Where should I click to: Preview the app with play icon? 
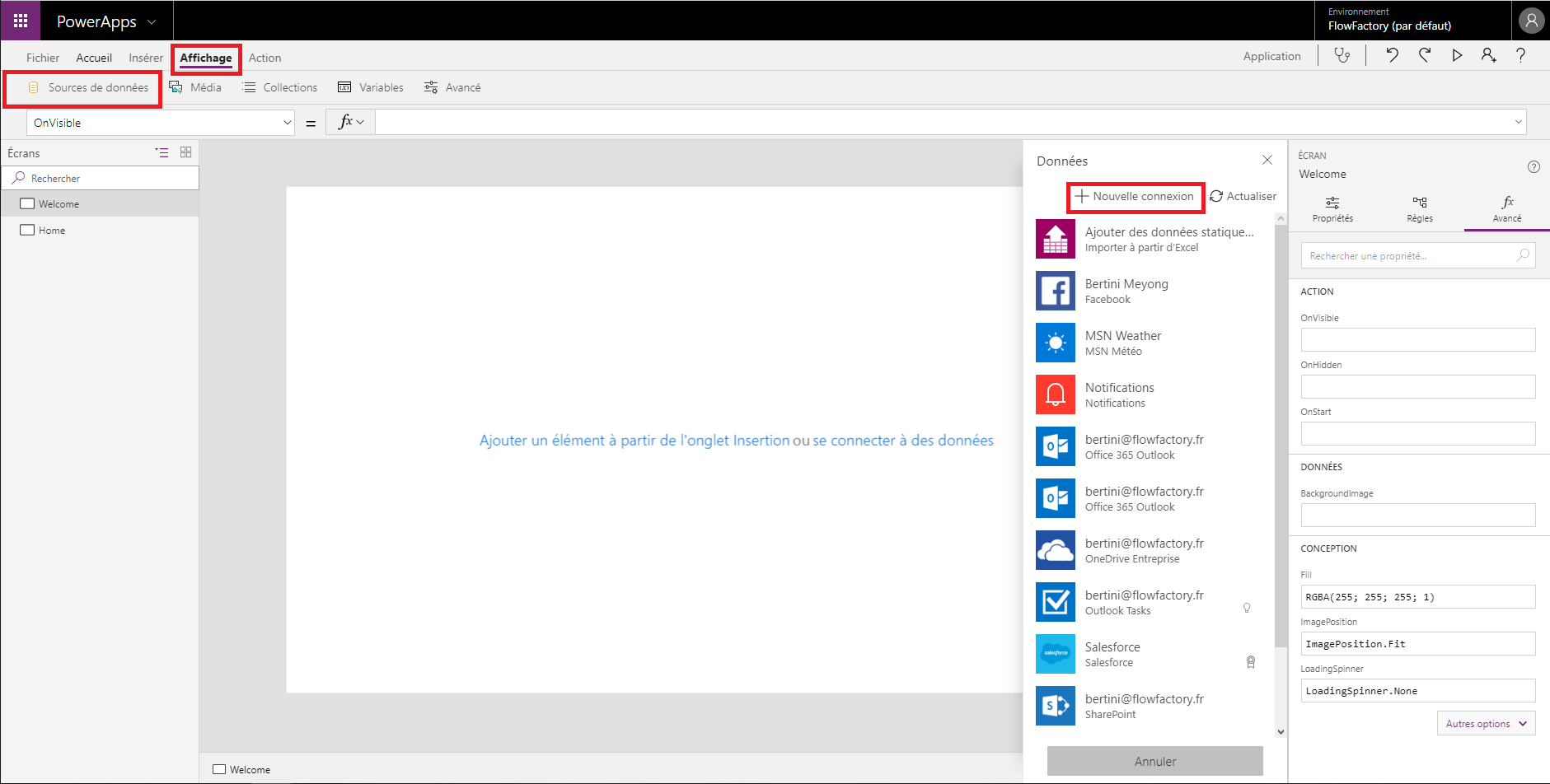click(x=1457, y=55)
